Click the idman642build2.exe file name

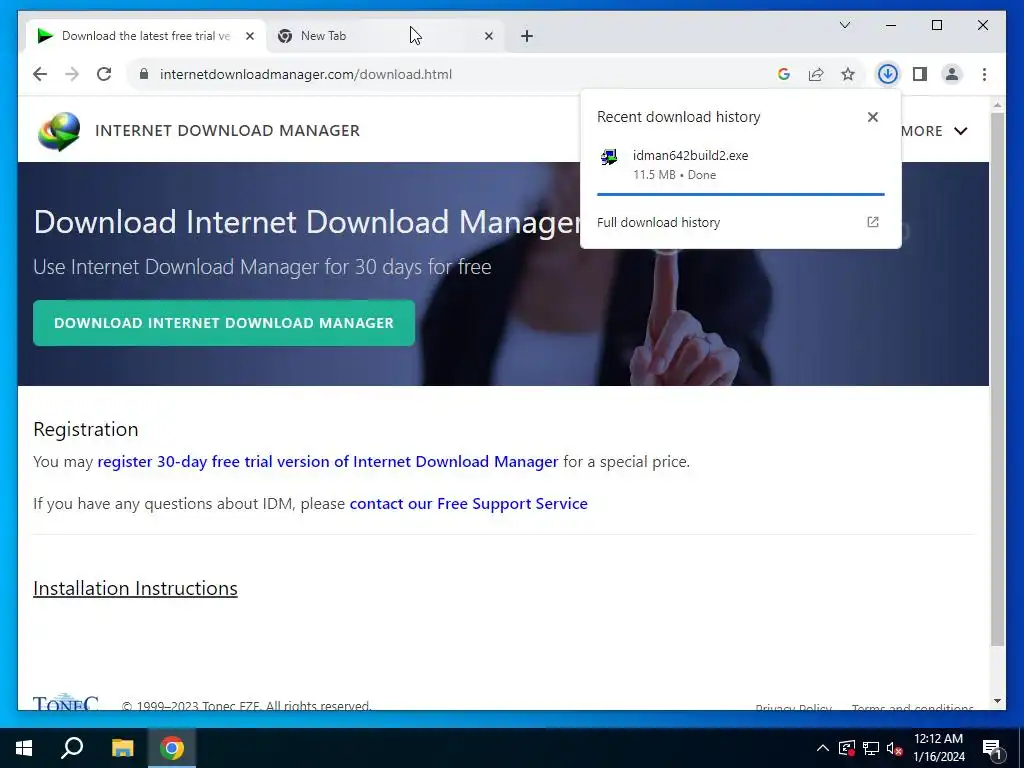tap(690, 155)
